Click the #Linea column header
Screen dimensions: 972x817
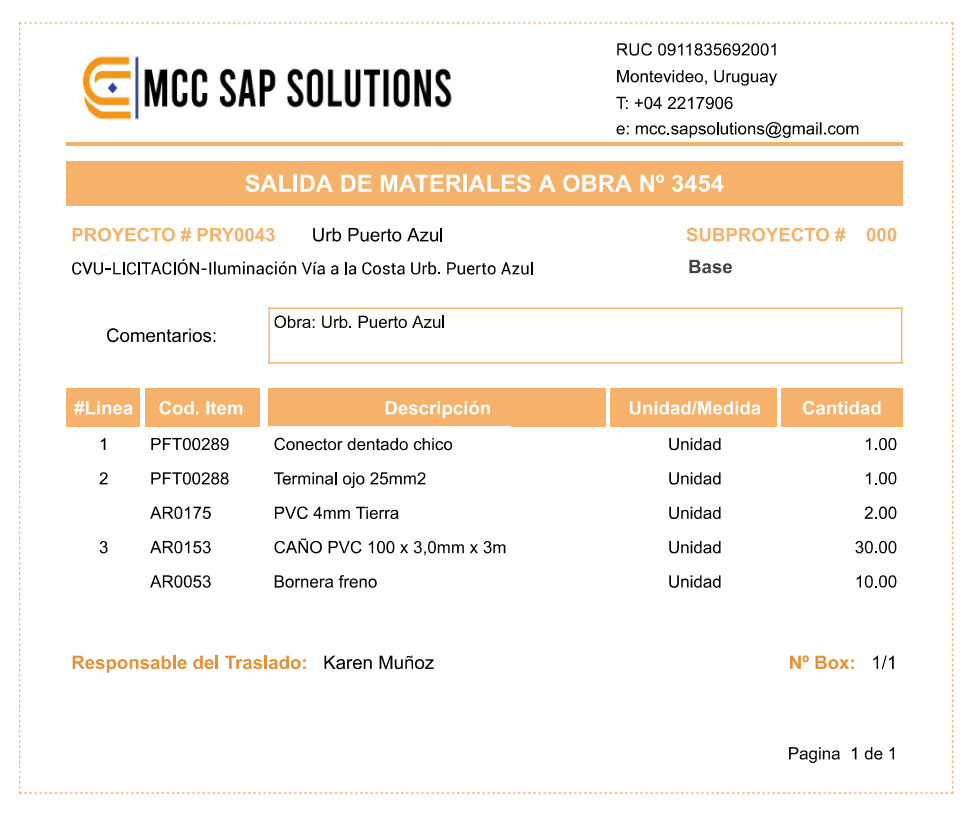[x=103, y=407]
